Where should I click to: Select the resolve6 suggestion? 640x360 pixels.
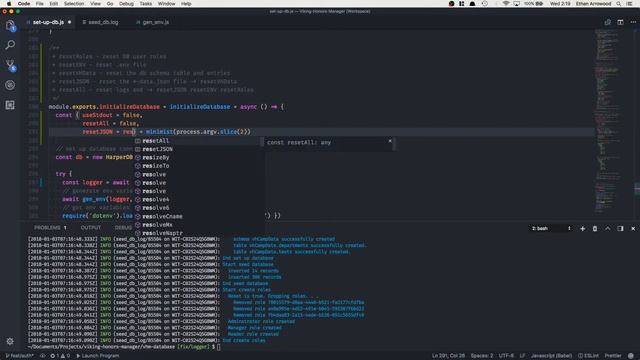[x=199, y=208]
